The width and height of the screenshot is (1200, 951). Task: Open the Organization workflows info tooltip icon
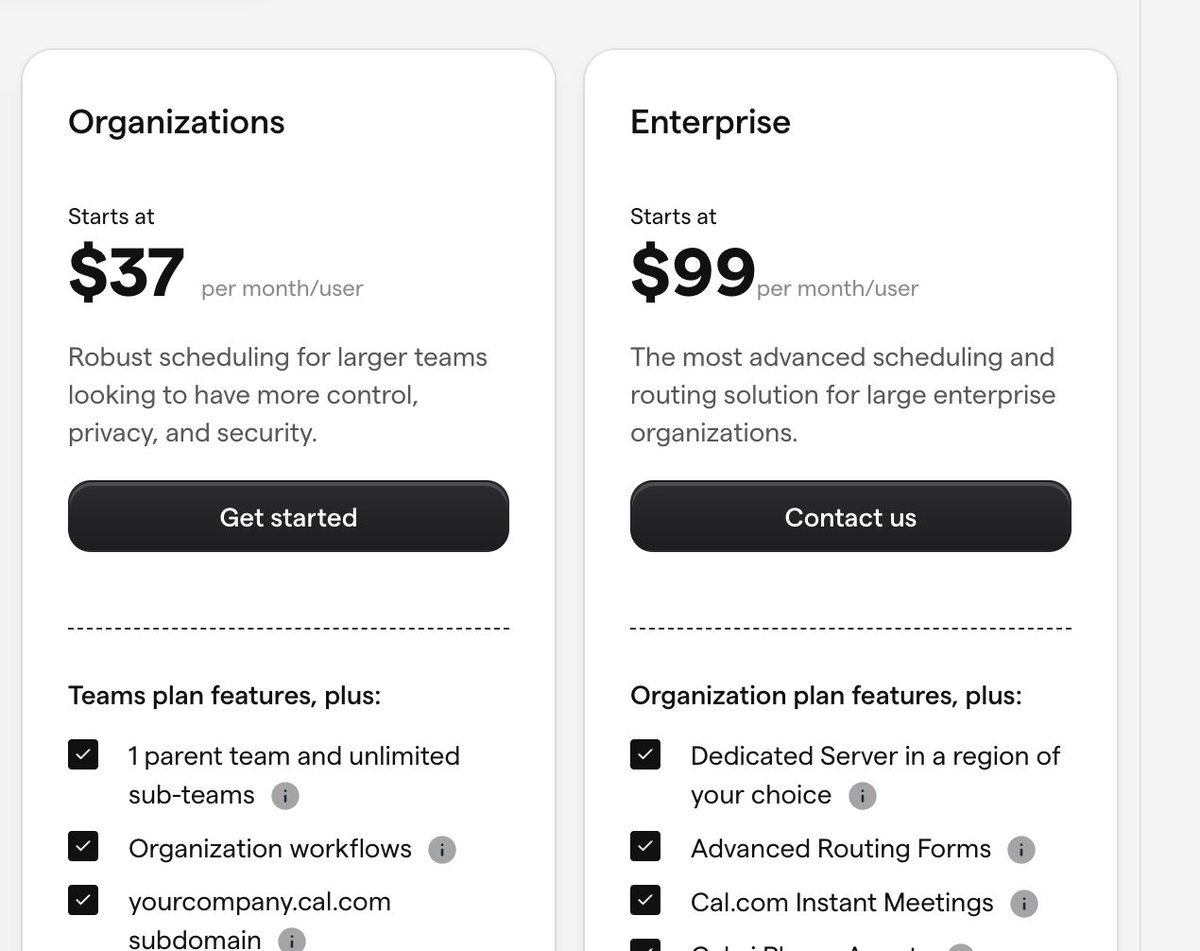(x=441, y=850)
